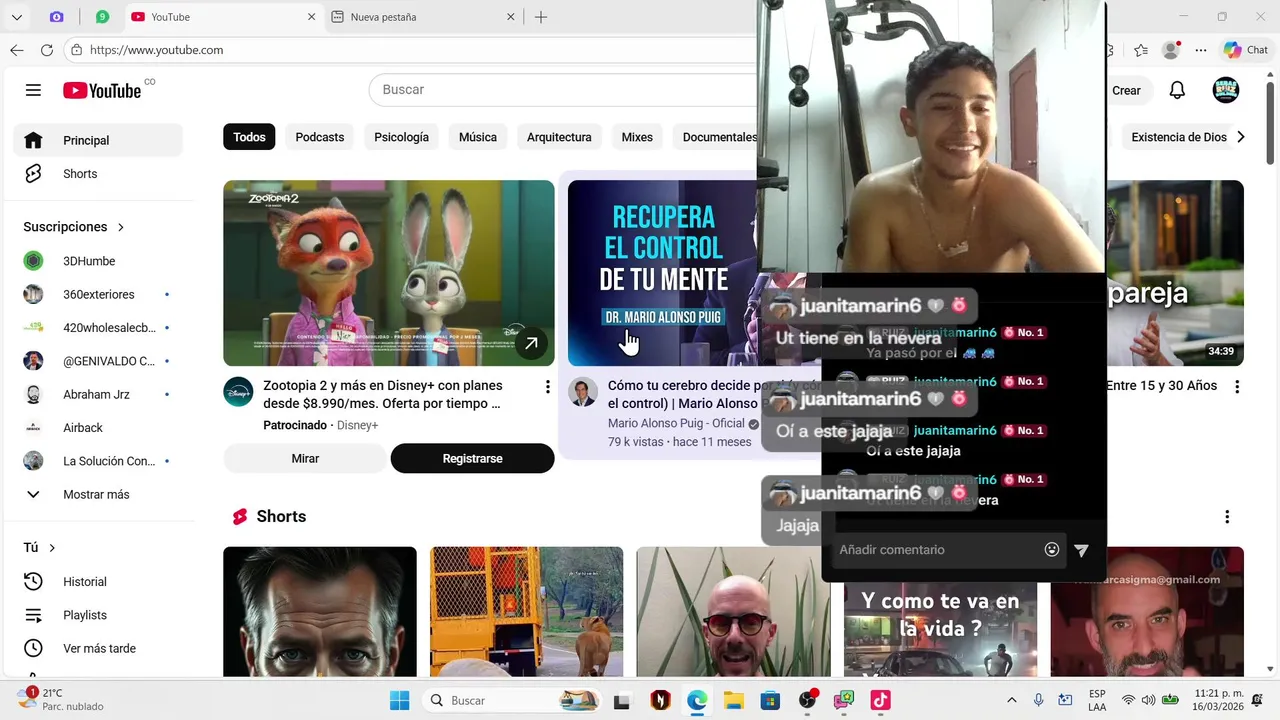Open Microsoft Edge from taskbar
Viewport: 1280px width, 720px height.
coord(697,700)
